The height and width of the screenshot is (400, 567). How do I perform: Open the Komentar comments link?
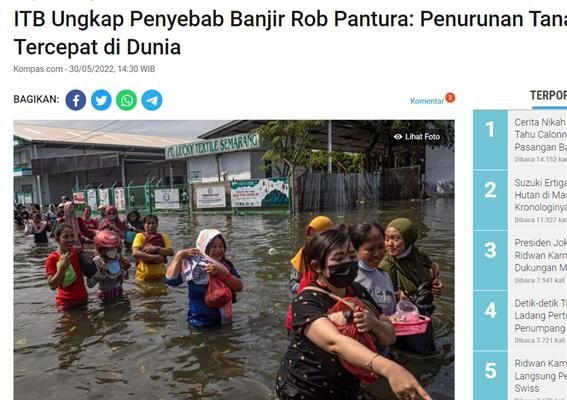click(x=427, y=101)
